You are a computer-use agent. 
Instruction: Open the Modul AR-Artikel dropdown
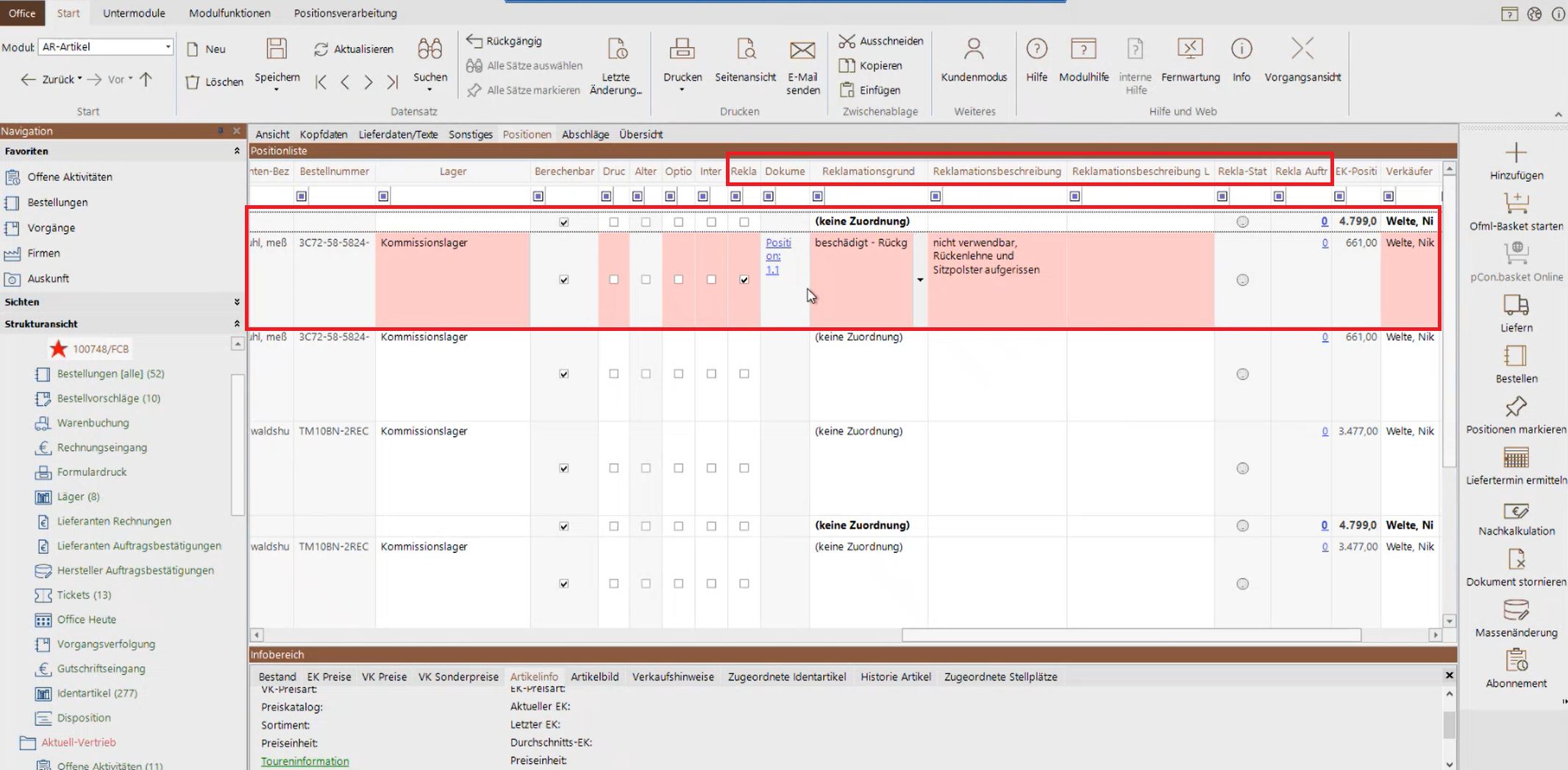(x=168, y=46)
